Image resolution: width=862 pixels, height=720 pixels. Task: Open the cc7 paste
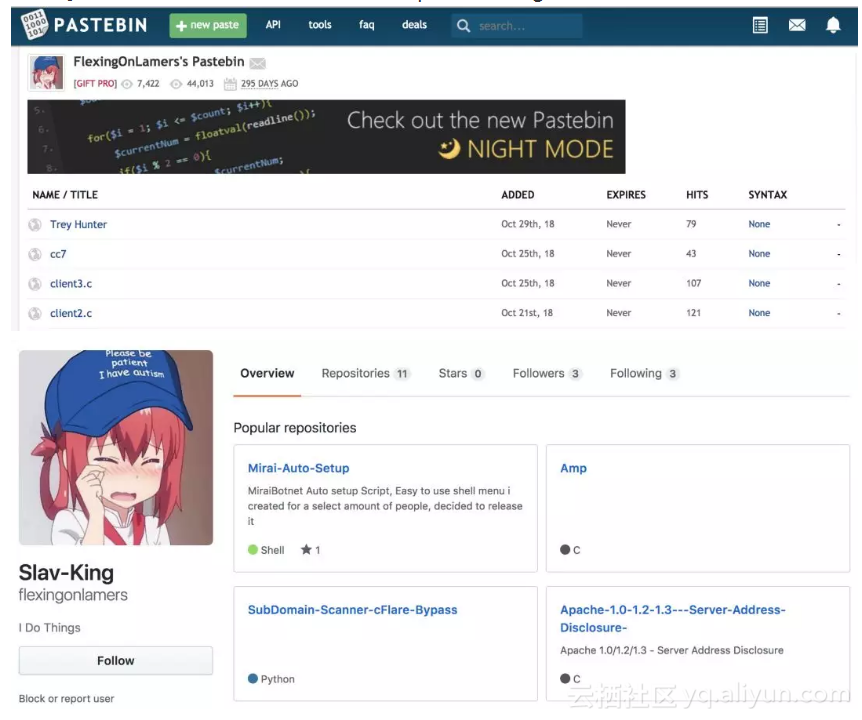pyautogui.click(x=58, y=254)
